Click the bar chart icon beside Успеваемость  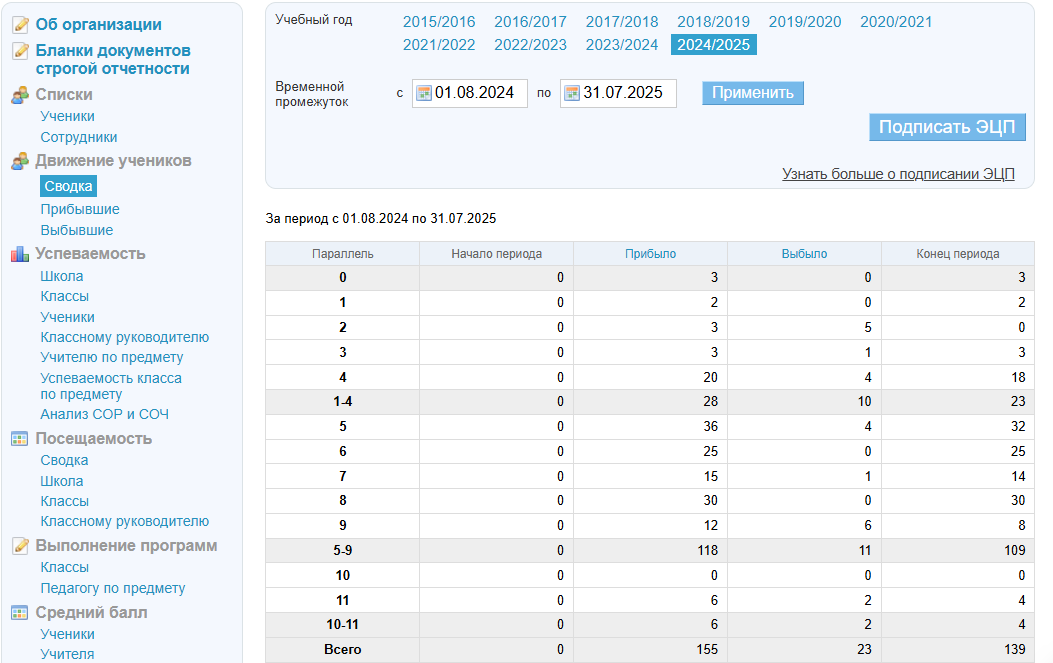(20, 254)
